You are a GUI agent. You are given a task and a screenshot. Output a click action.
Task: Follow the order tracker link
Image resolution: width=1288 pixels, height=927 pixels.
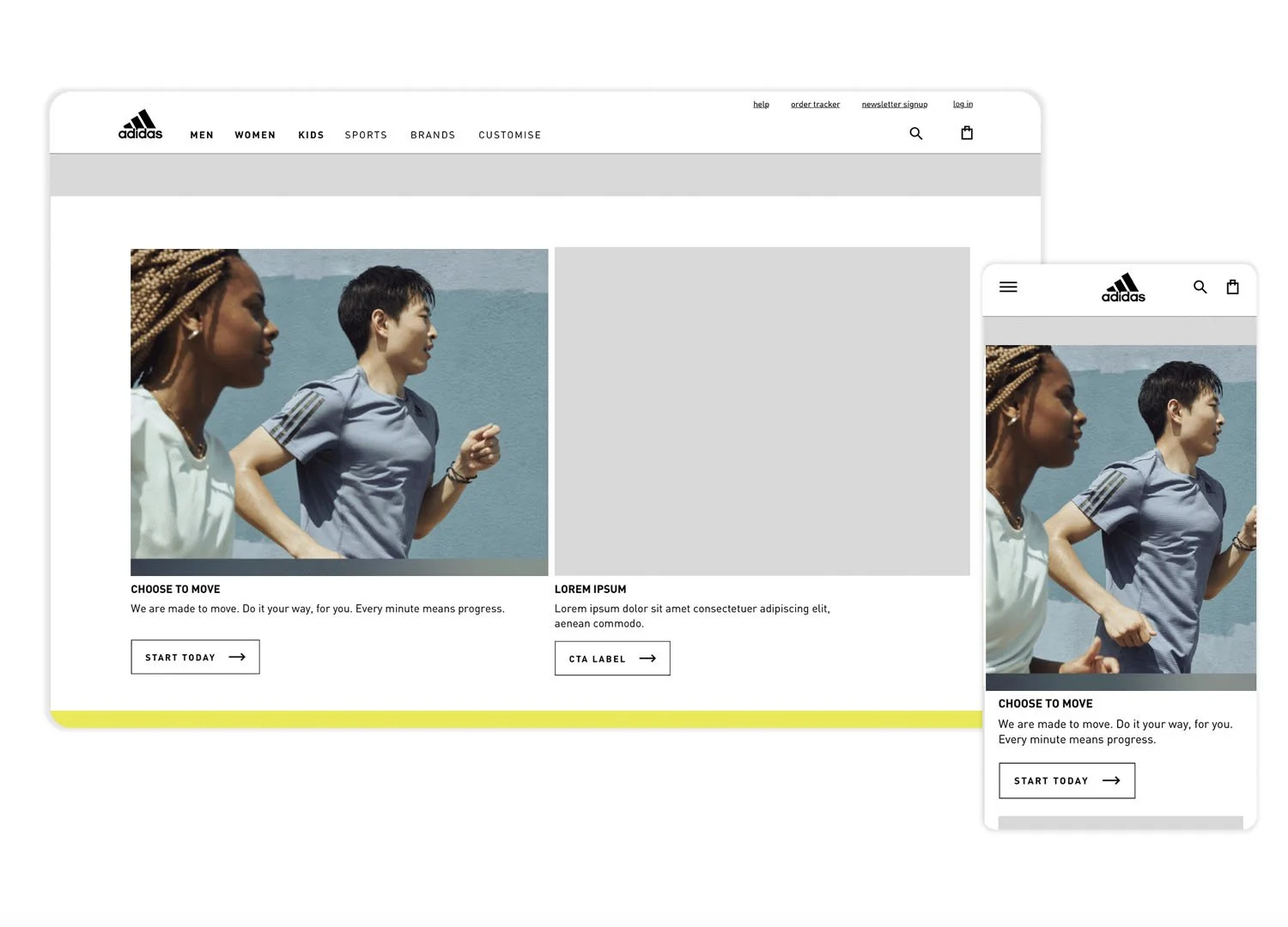[x=815, y=104]
